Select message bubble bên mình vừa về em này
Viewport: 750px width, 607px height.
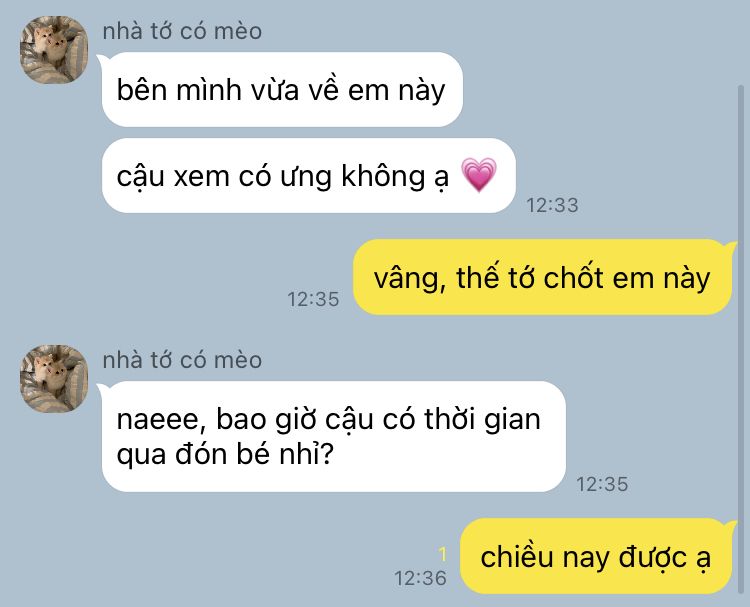coord(282,89)
